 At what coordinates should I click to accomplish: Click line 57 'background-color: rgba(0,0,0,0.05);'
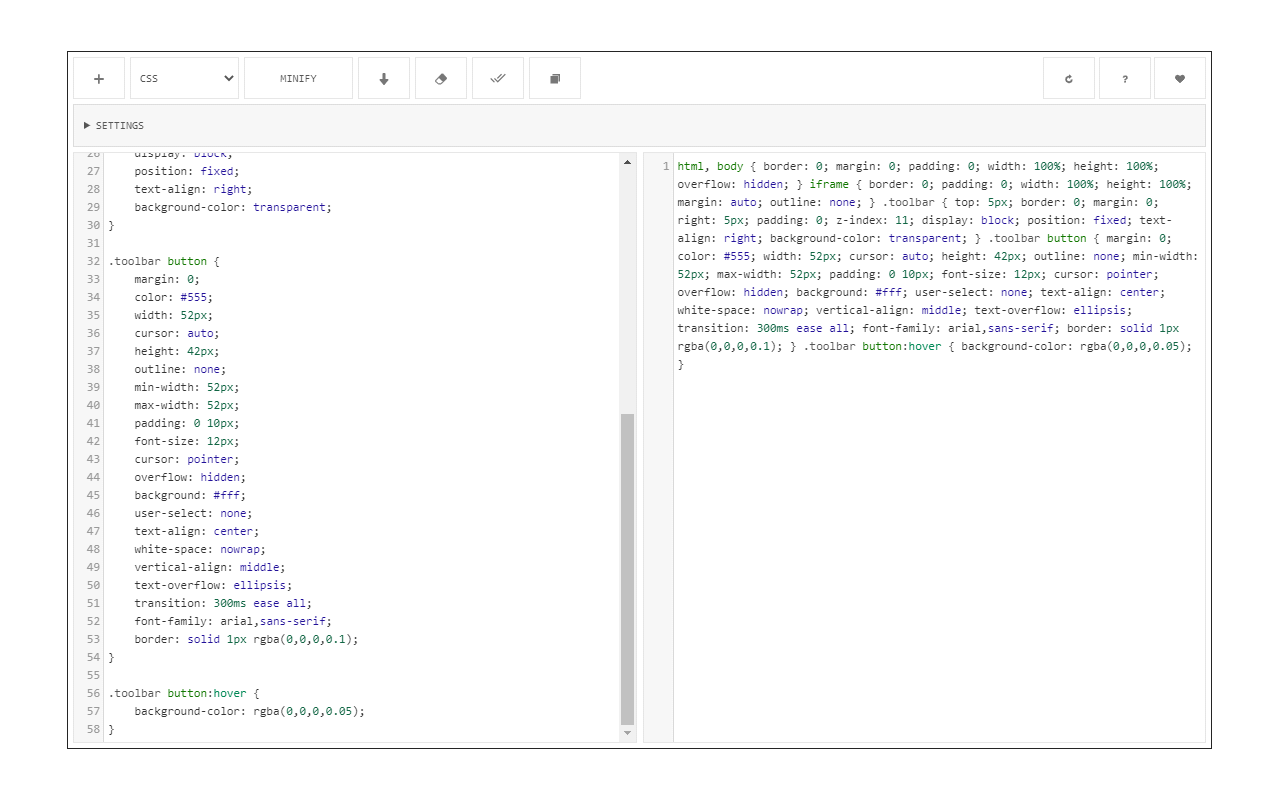point(250,711)
